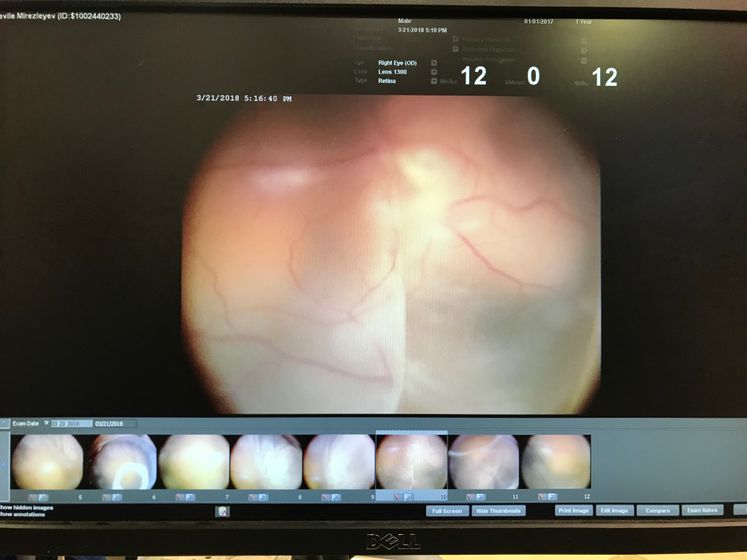Screen dimensions: 747x560
Task: Open the Exam Notes button
Action: click(702, 510)
